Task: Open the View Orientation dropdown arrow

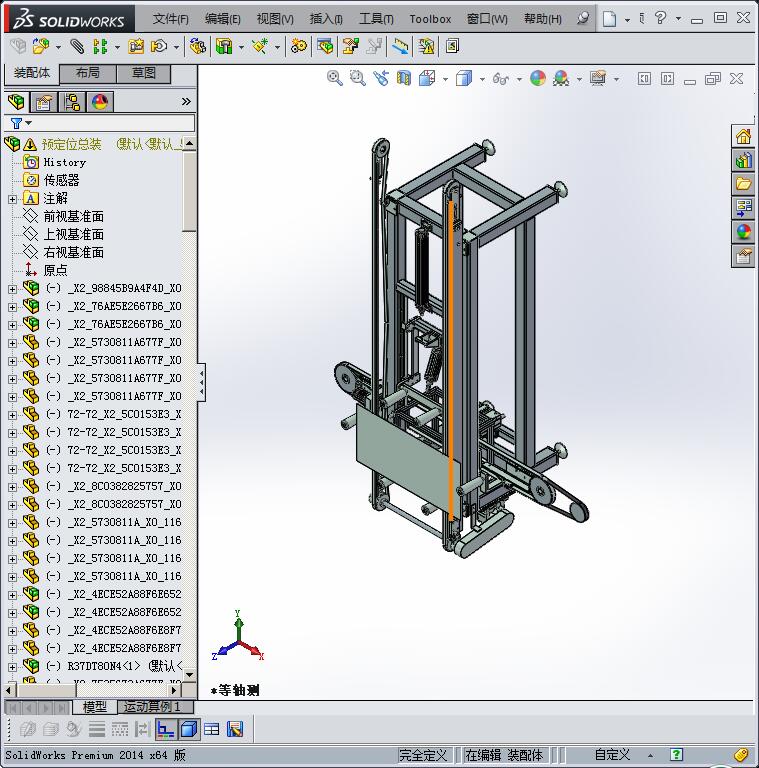Action: click(445, 79)
